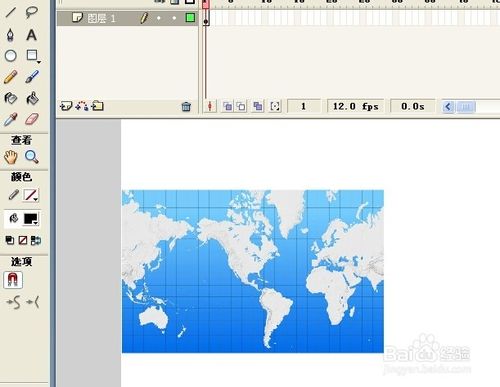500x387 pixels.
Task: Toggle the Snap to Objects magnet
Action: [x=13, y=279]
